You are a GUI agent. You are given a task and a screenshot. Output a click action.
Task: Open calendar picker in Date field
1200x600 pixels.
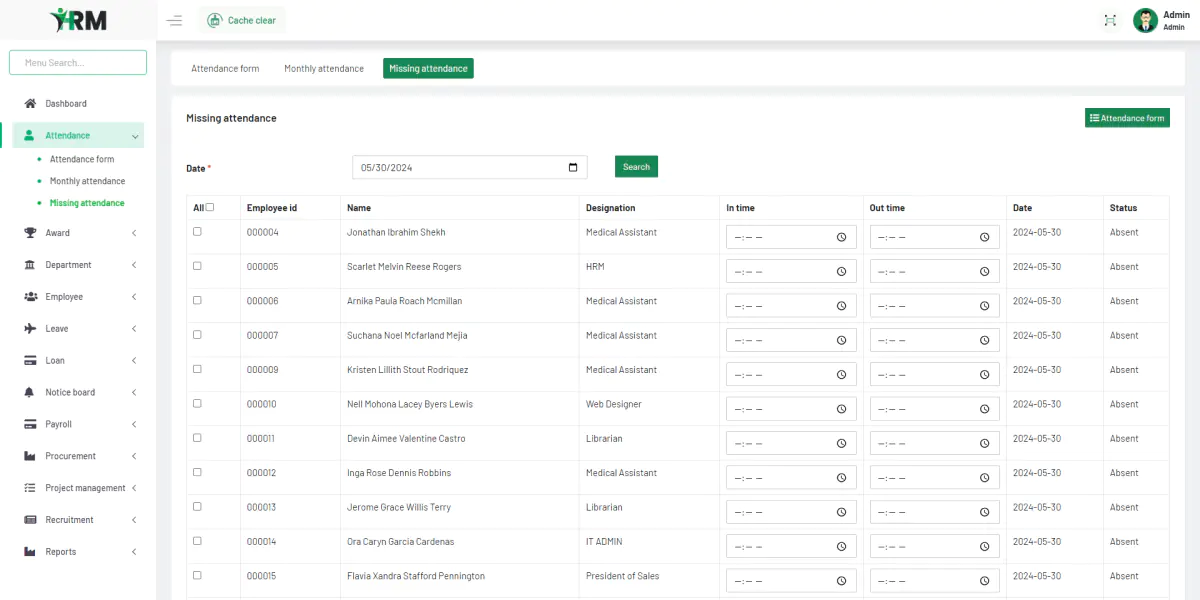[x=573, y=168]
